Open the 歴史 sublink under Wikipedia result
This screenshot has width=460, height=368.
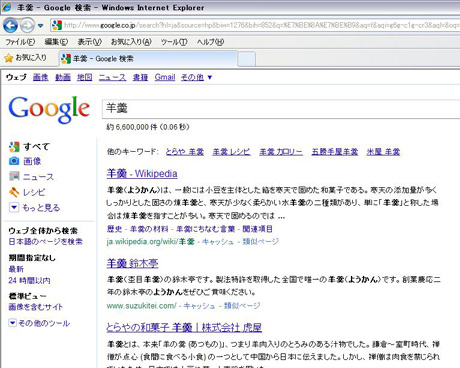coord(114,229)
